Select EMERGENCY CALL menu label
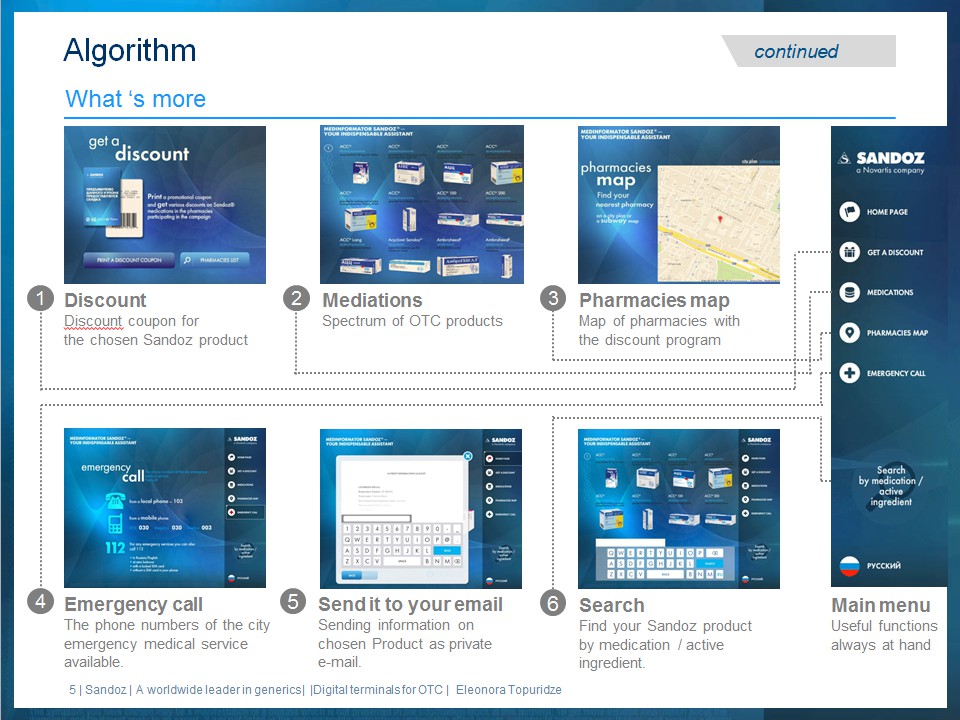 [x=896, y=373]
